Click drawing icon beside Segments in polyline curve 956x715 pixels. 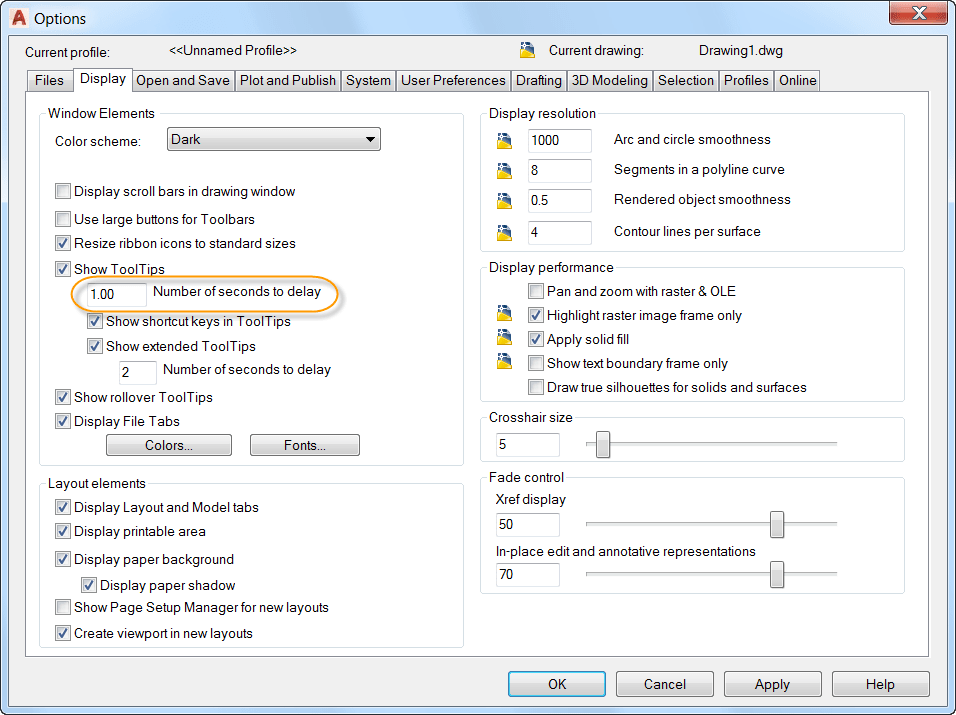pyautogui.click(x=504, y=171)
